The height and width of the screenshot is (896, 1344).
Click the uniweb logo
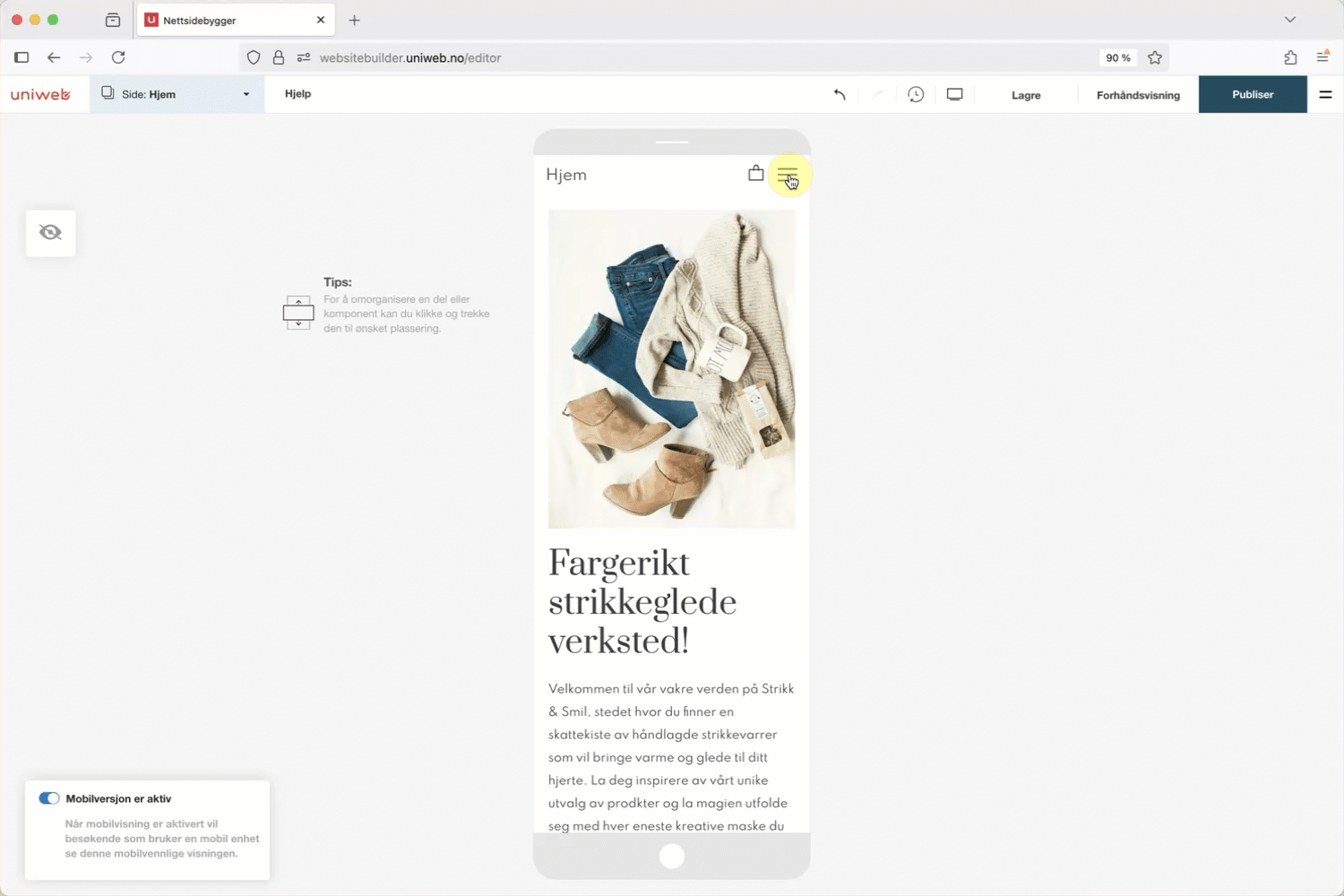coord(40,94)
